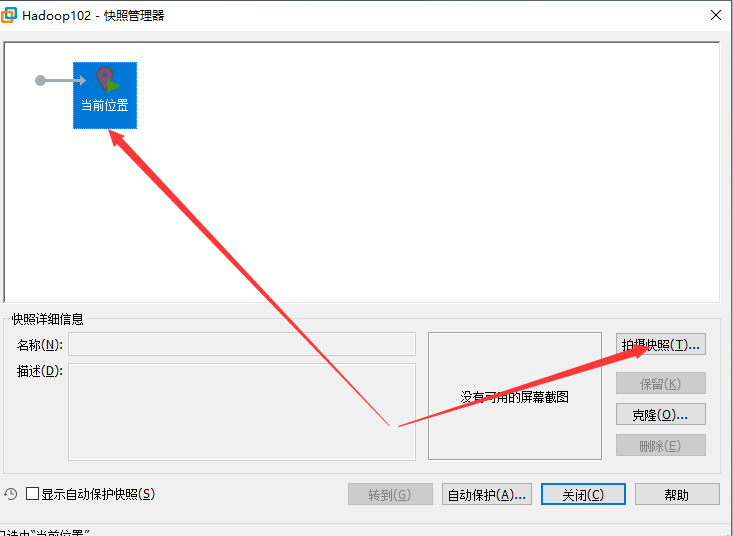This screenshot has height=536, width=733.
Task: Click the 拍摄快照(T)... button
Action: click(x=661, y=345)
